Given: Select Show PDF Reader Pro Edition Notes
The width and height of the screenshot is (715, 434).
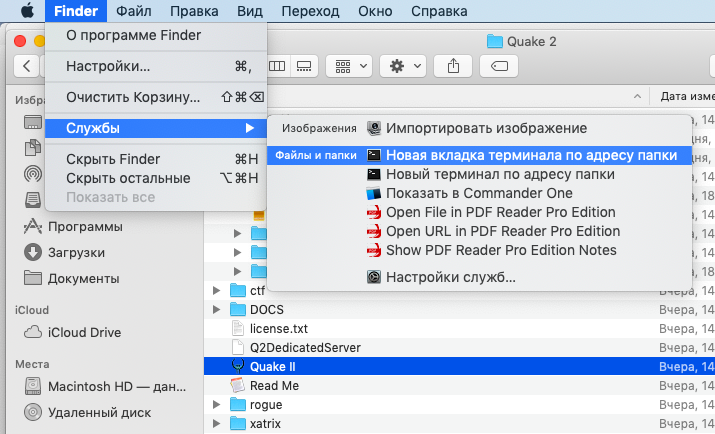Looking at the screenshot, I should (x=479, y=250).
